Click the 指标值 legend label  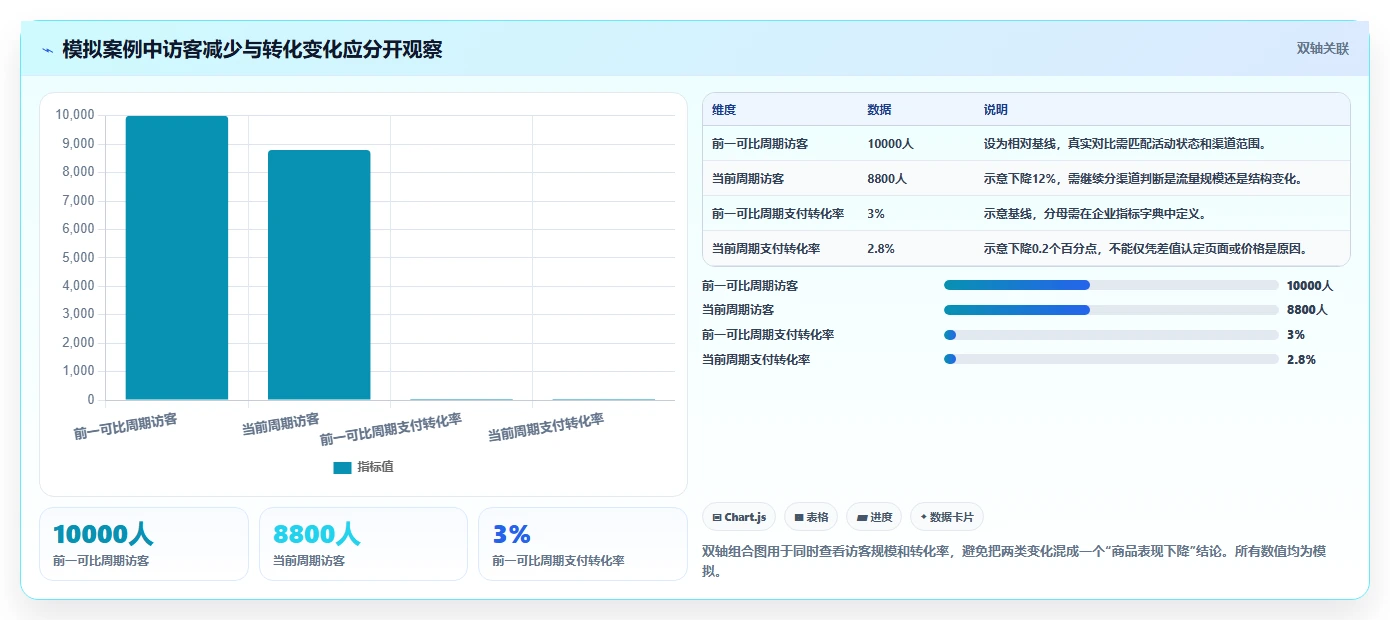[375, 467]
